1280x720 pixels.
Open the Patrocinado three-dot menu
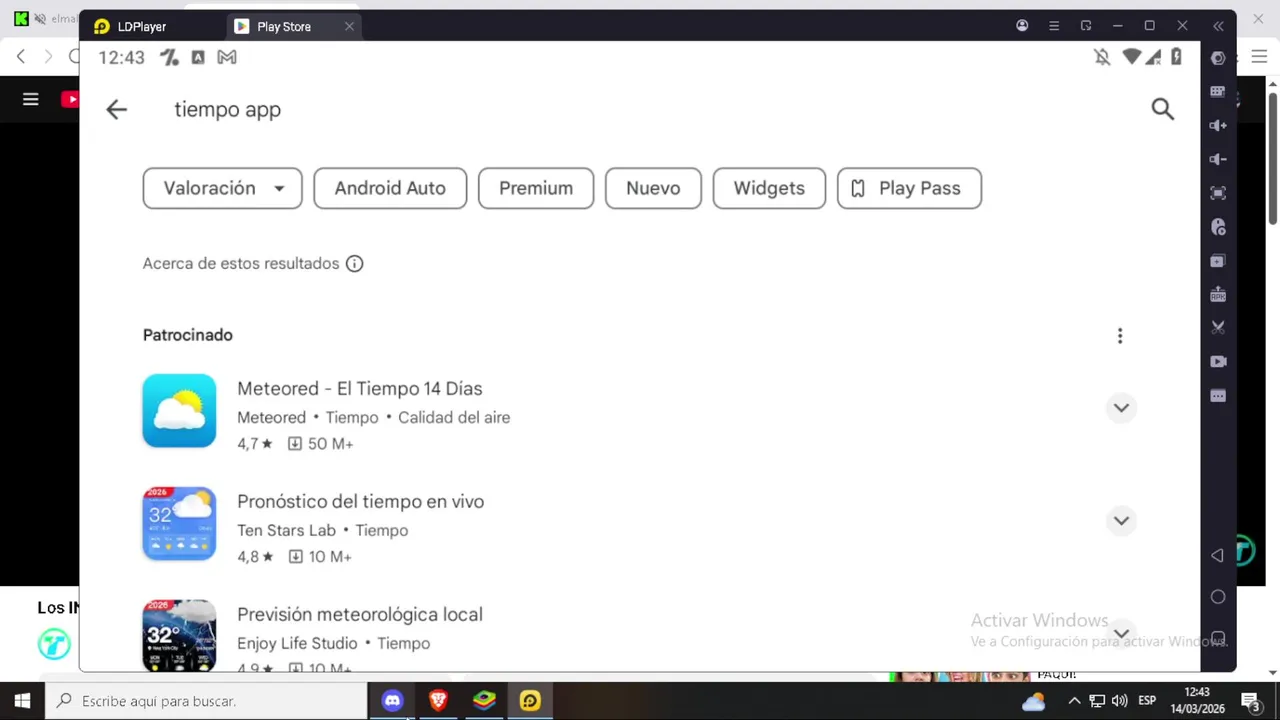[1120, 335]
